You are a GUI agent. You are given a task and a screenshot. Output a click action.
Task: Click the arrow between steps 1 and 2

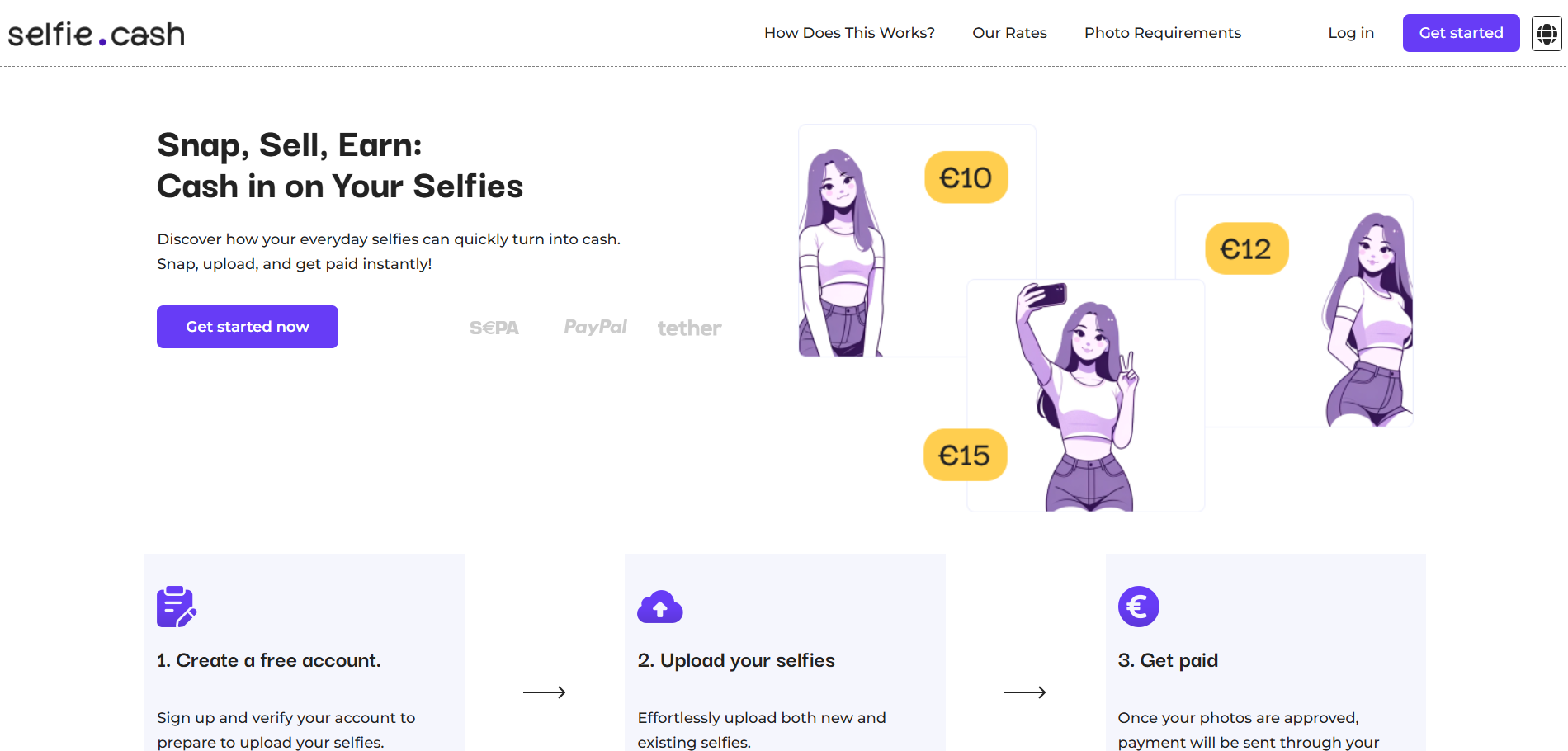pyautogui.click(x=544, y=692)
